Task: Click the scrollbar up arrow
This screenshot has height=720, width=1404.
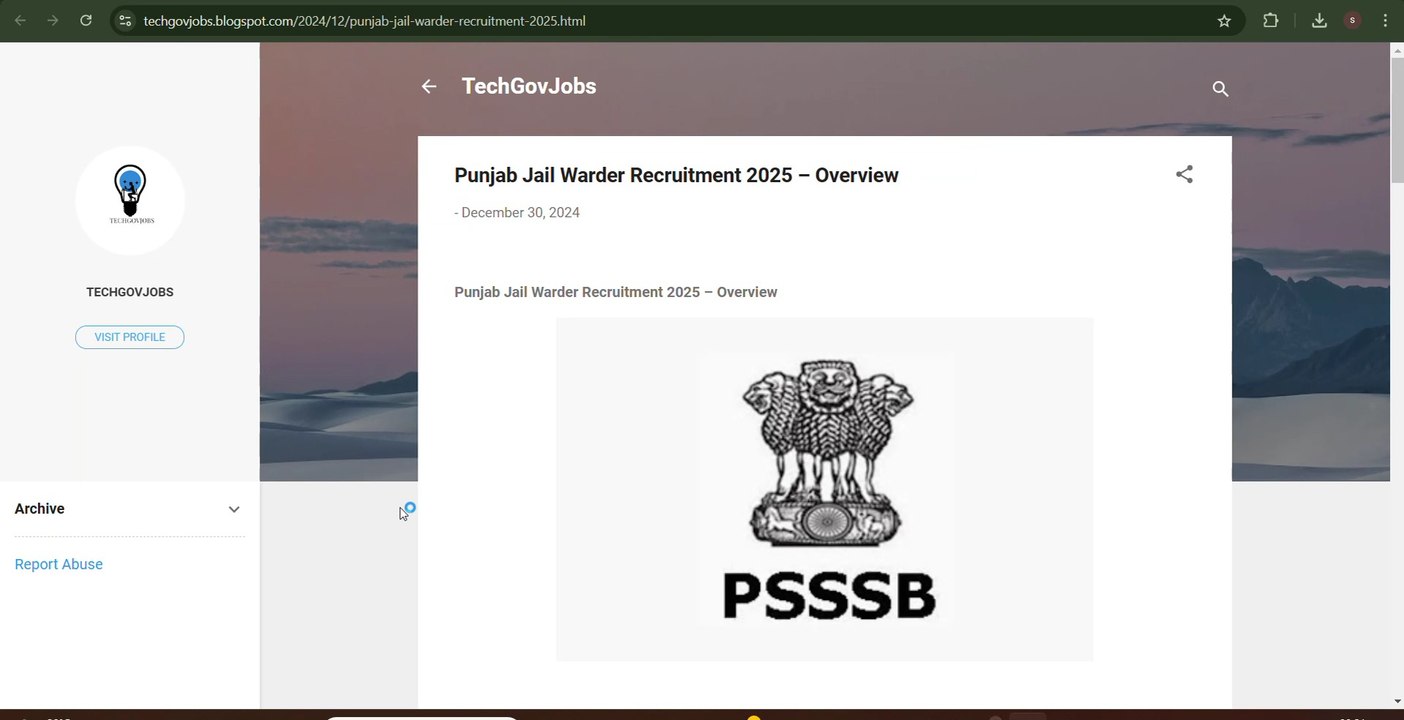Action: point(1397,50)
